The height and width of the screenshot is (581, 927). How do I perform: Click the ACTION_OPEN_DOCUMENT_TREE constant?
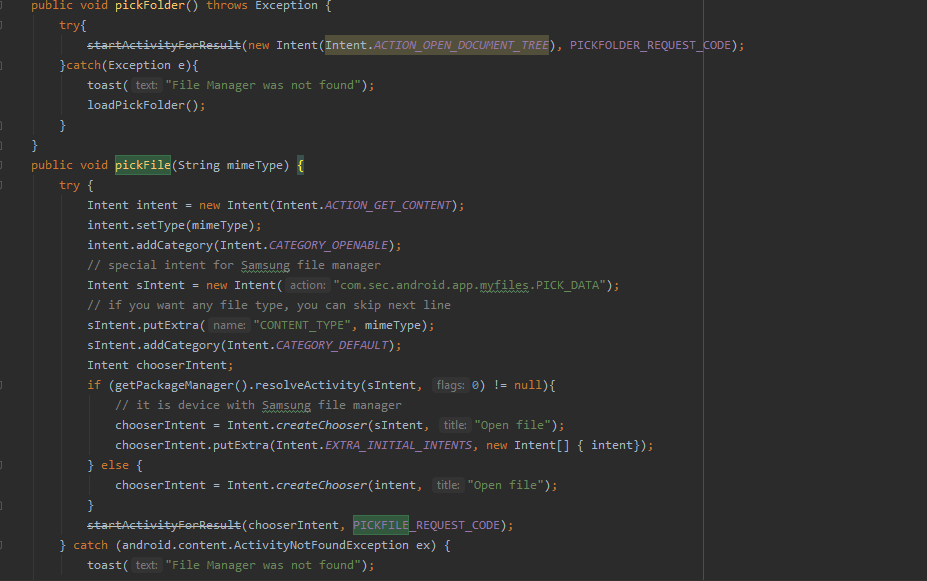pyautogui.click(x=461, y=46)
